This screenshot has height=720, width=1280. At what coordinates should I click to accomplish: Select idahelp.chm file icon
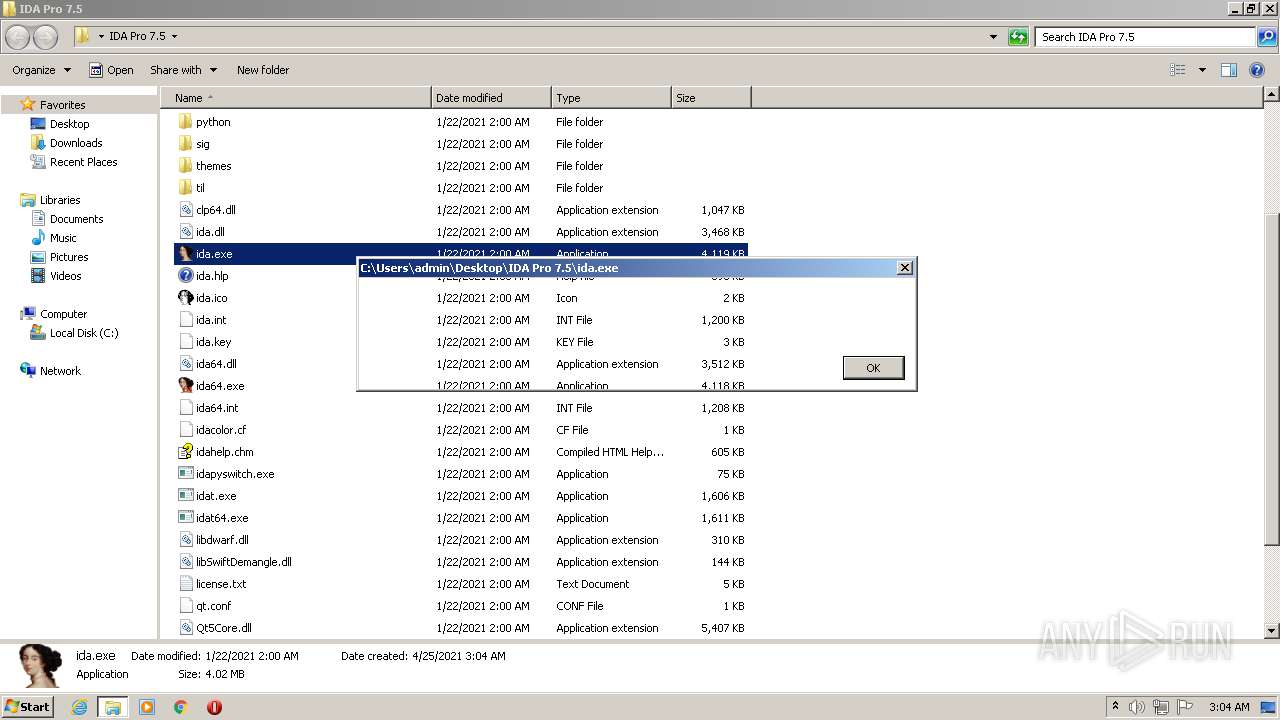(185, 452)
